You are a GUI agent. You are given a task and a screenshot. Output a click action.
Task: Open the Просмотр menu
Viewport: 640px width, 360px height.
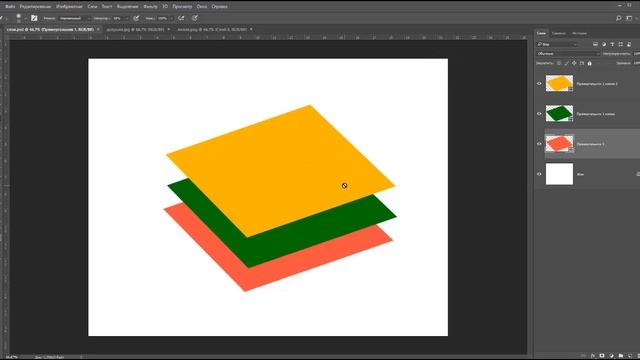point(182,7)
